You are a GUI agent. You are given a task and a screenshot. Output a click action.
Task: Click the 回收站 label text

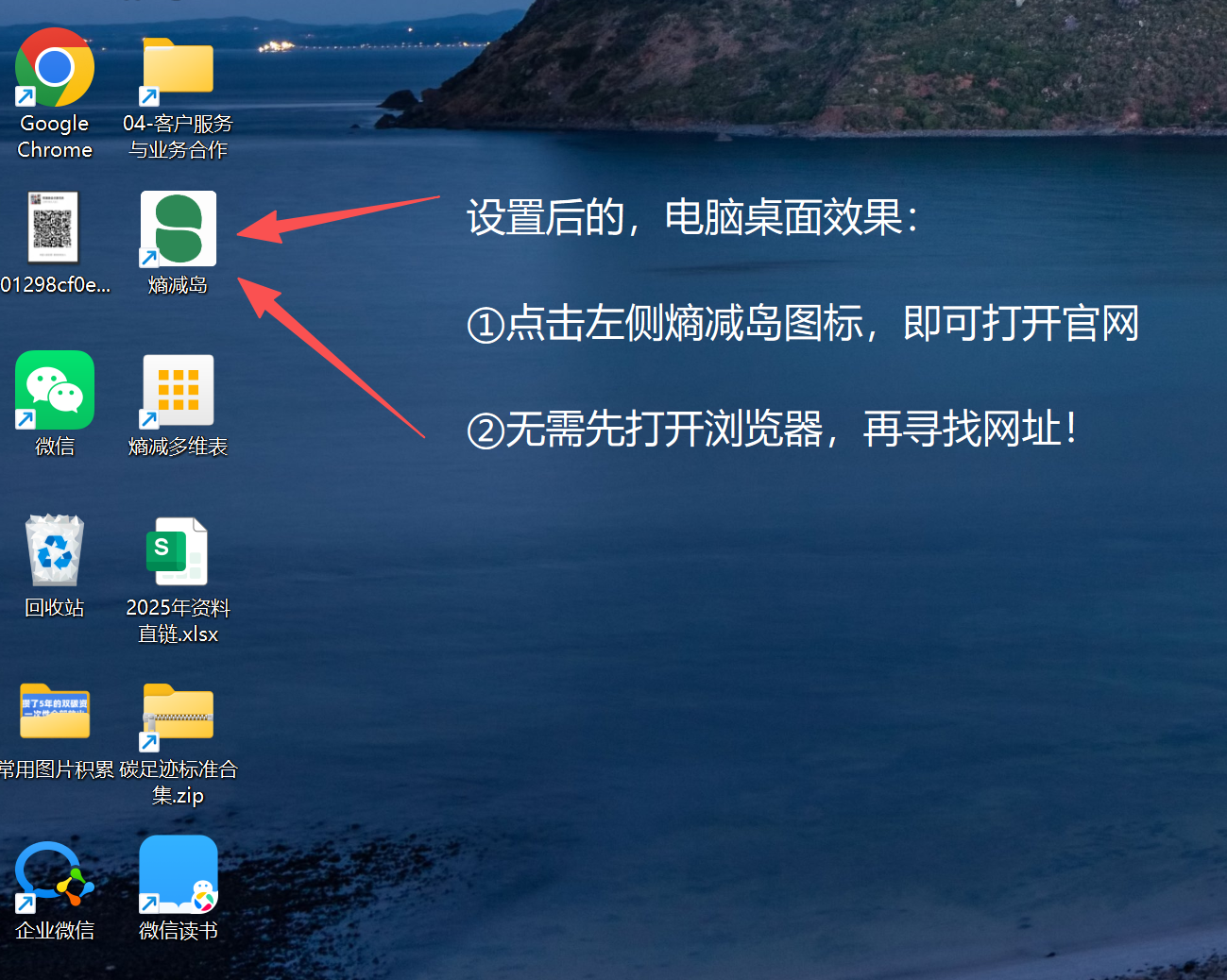tap(54, 607)
